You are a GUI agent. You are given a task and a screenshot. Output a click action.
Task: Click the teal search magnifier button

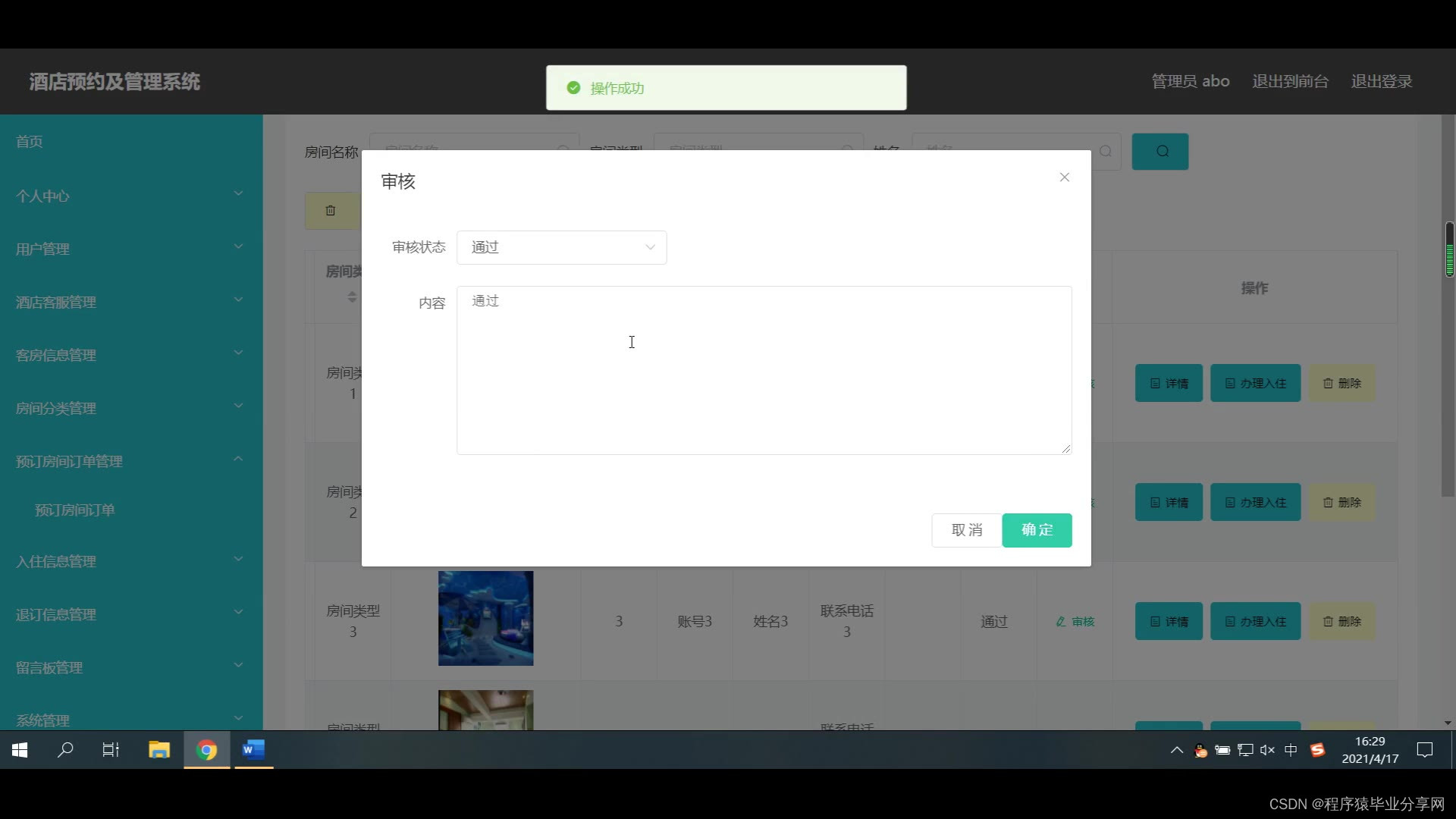click(1159, 152)
